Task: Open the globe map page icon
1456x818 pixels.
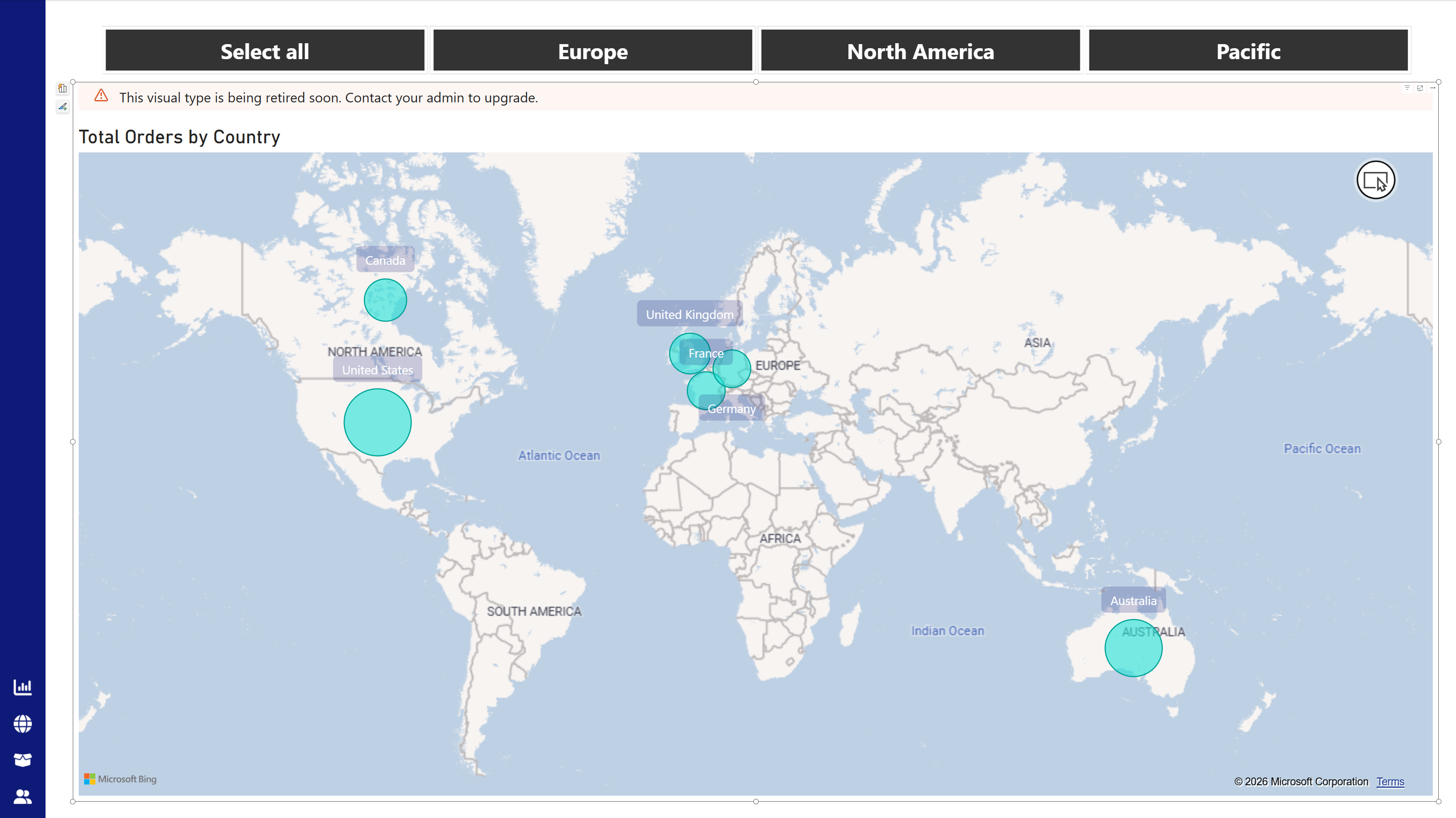Action: pos(23,723)
